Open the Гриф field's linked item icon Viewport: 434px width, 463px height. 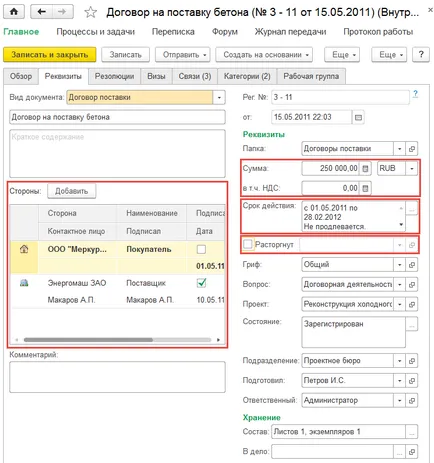(x=412, y=265)
